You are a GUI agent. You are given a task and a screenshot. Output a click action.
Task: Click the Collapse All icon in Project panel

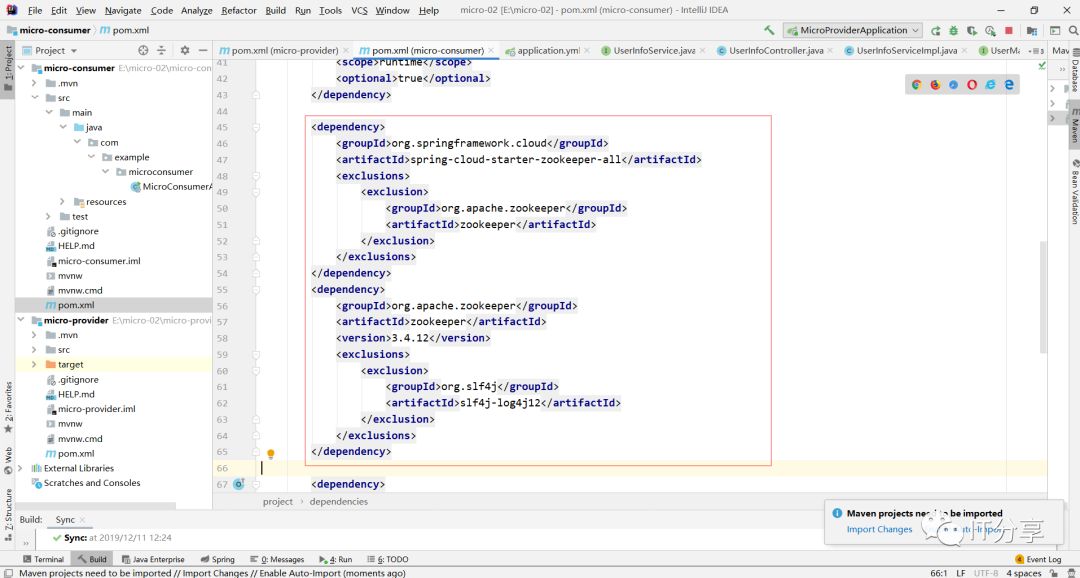click(161, 50)
